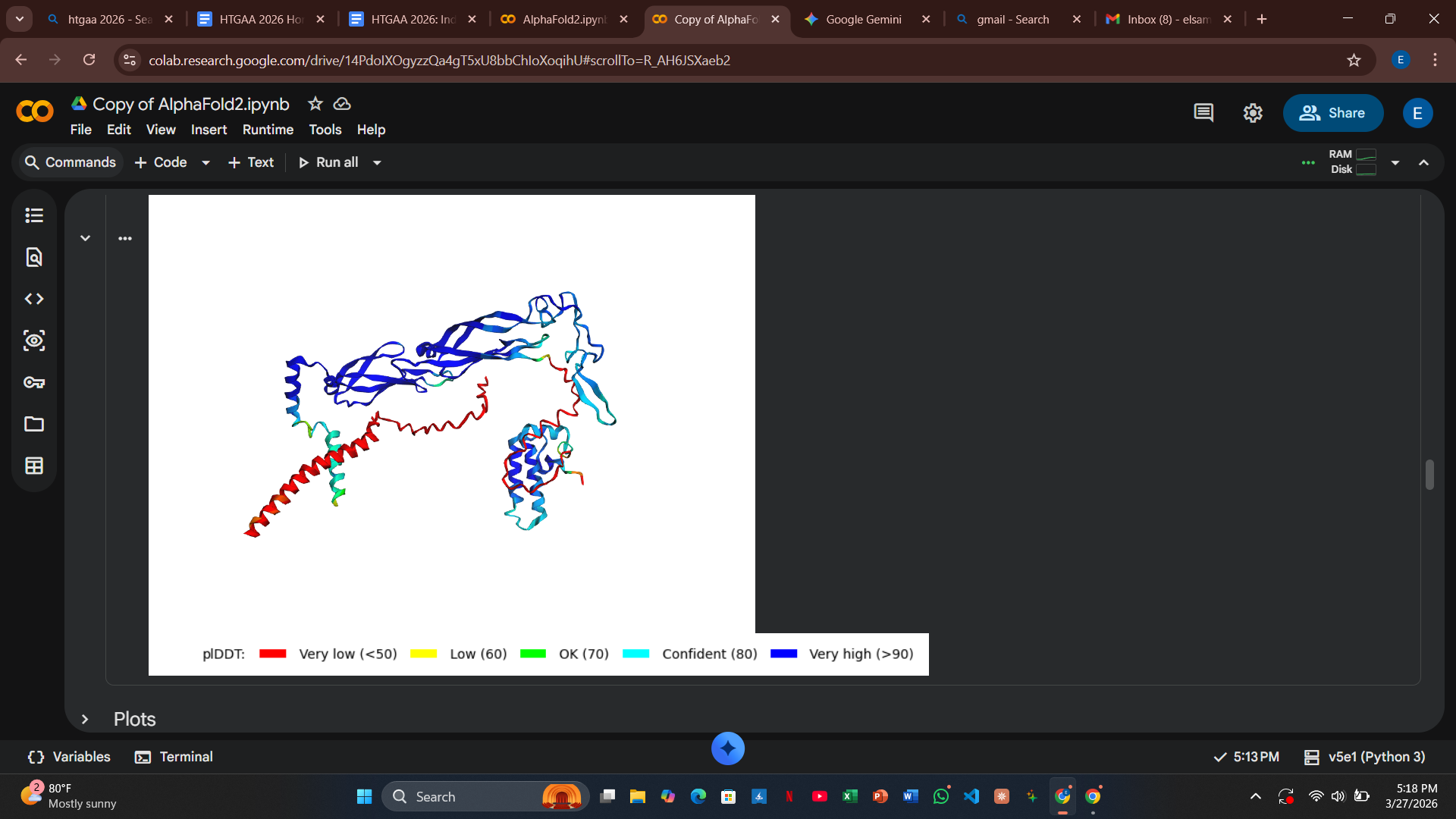Screen dimensions: 1456x819
Task: View site information icon in address bar
Action: coord(130,60)
